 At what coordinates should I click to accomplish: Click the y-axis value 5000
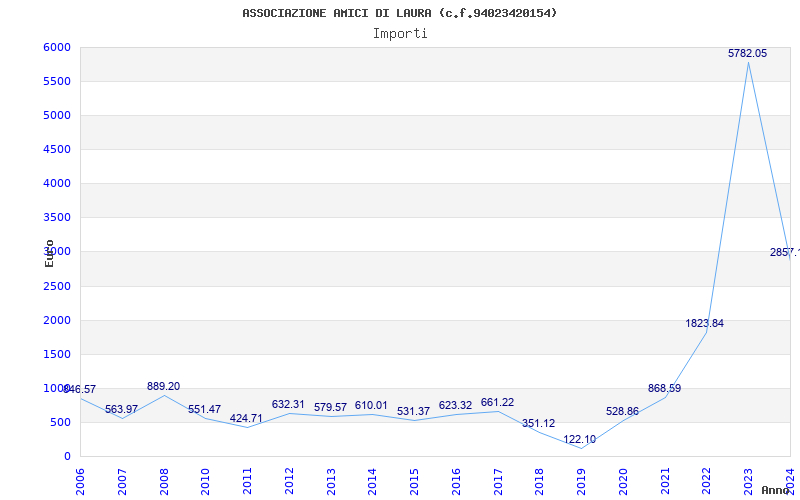[57, 116]
